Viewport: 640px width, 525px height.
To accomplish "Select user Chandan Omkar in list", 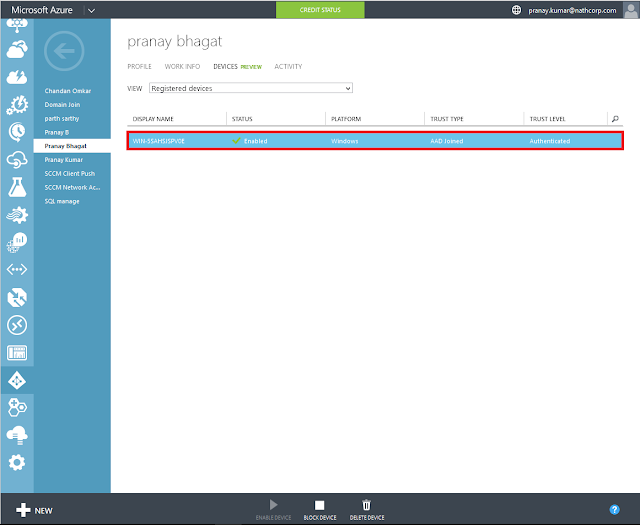I will (68, 91).
